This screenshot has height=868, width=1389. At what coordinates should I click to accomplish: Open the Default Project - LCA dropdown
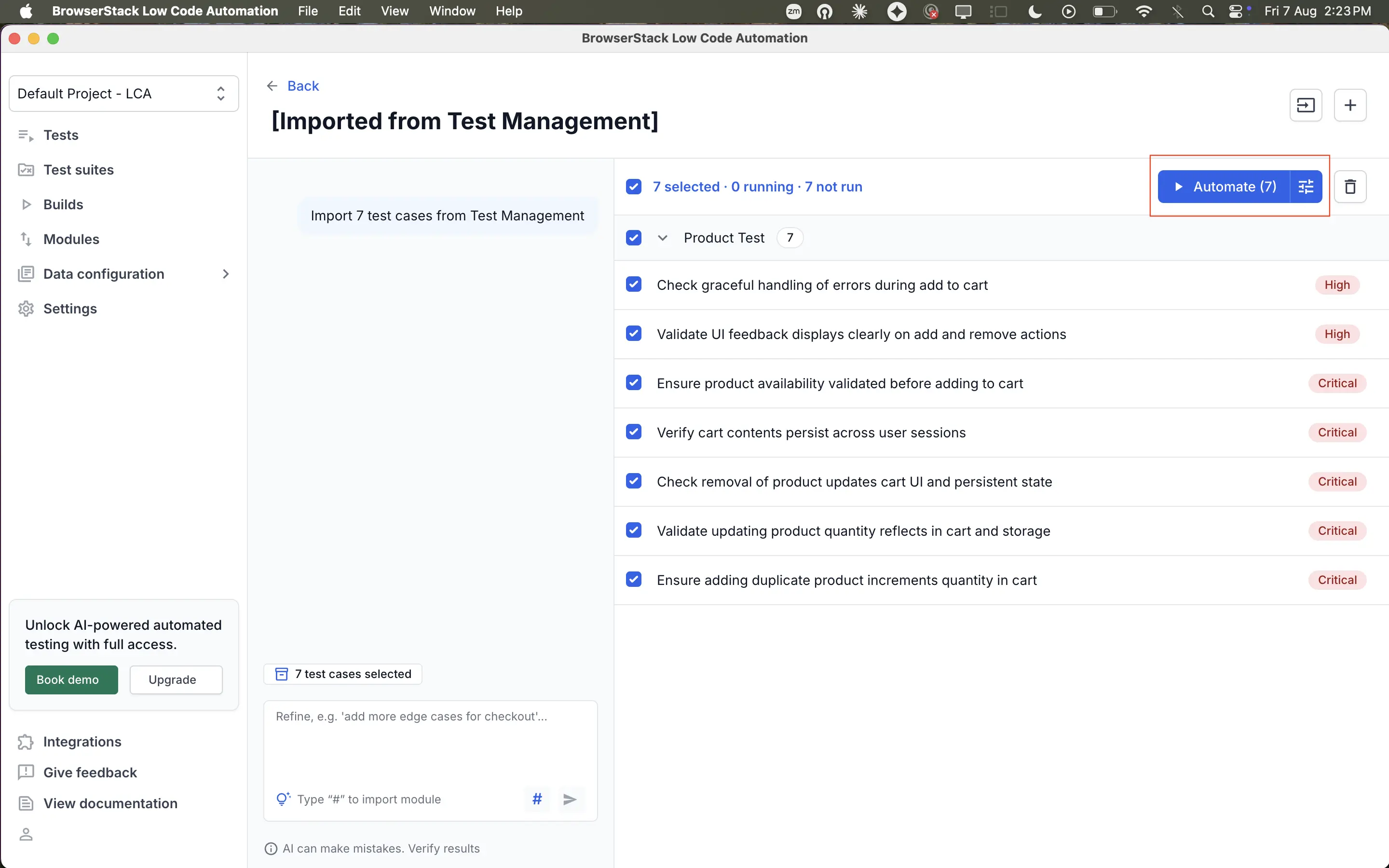coord(124,94)
